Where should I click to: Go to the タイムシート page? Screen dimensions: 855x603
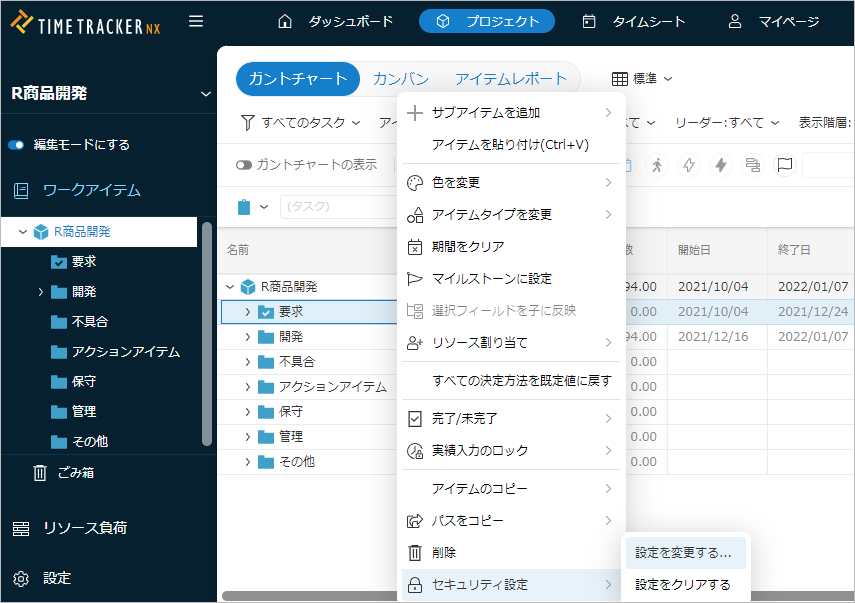click(x=634, y=21)
